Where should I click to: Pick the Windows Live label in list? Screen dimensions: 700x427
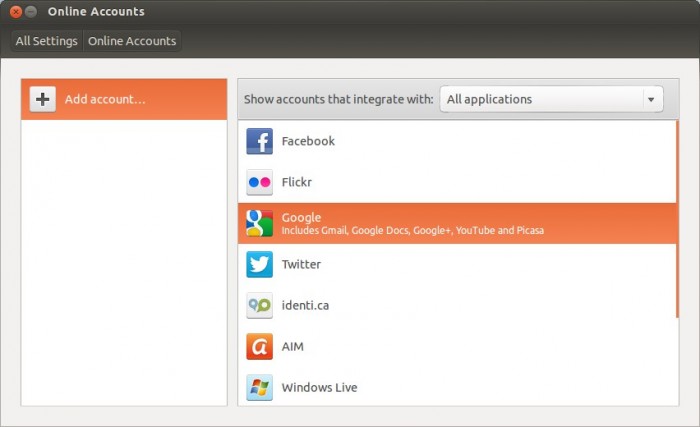click(319, 388)
